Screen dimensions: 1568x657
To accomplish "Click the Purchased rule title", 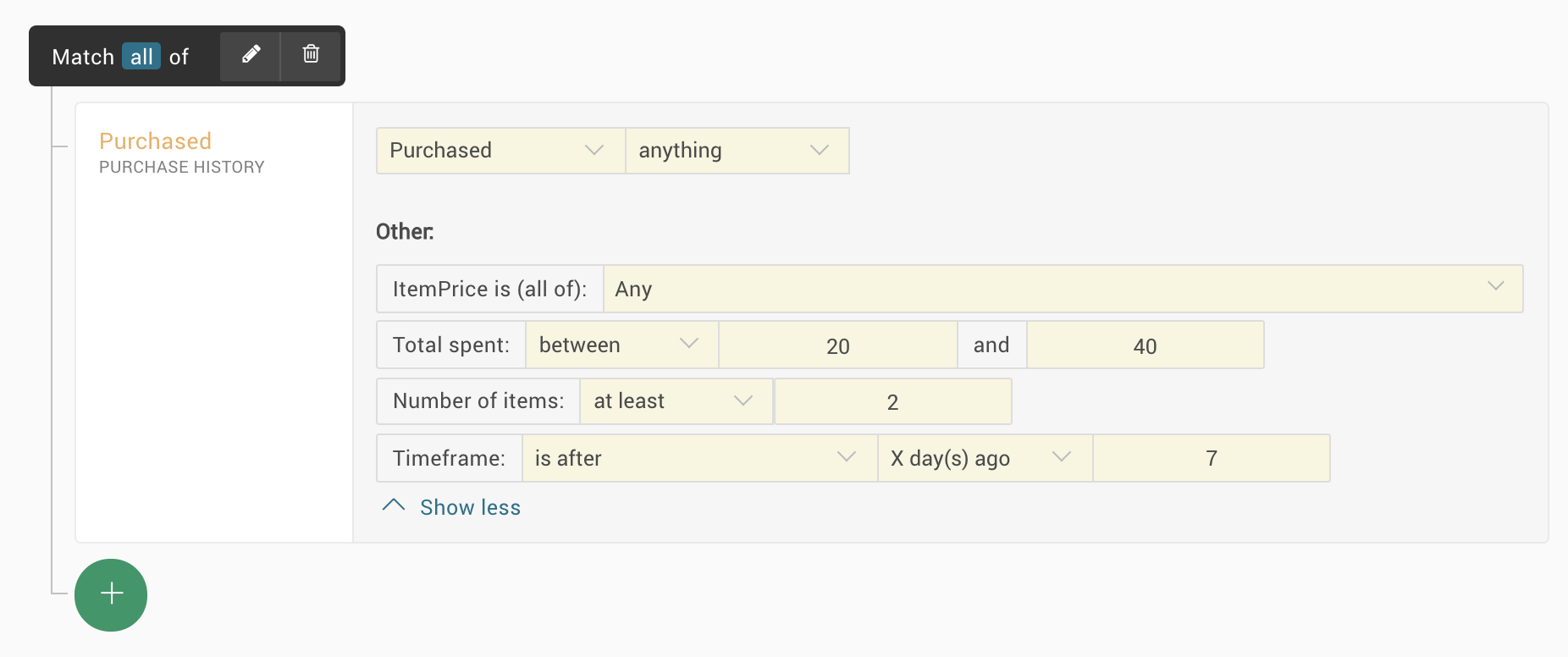I will pos(156,141).
